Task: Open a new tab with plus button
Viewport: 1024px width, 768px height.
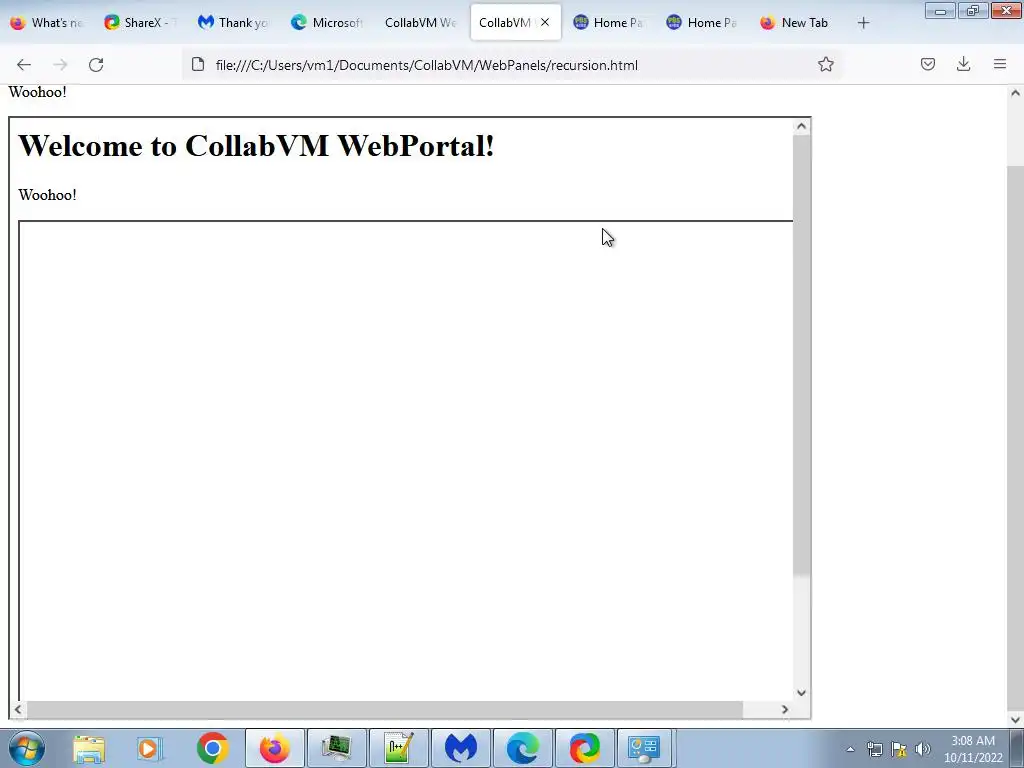Action: (x=863, y=23)
